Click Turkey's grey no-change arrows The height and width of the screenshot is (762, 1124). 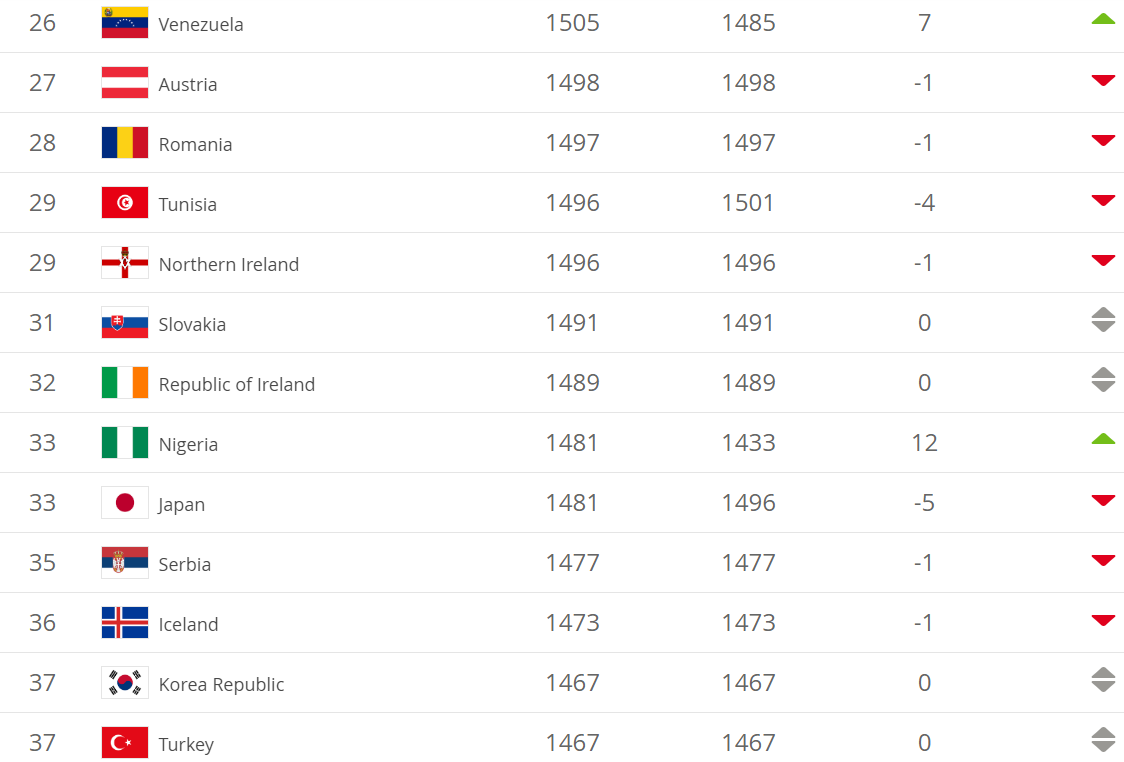tap(1103, 741)
